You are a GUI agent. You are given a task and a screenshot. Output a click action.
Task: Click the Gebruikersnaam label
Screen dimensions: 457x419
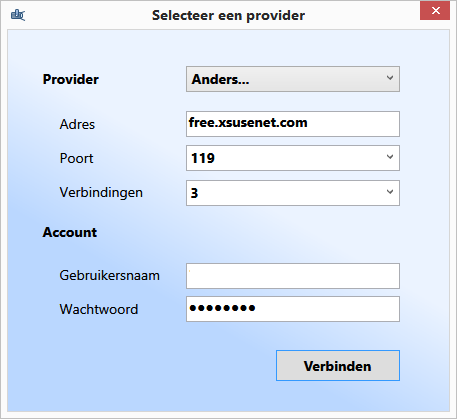110,276
